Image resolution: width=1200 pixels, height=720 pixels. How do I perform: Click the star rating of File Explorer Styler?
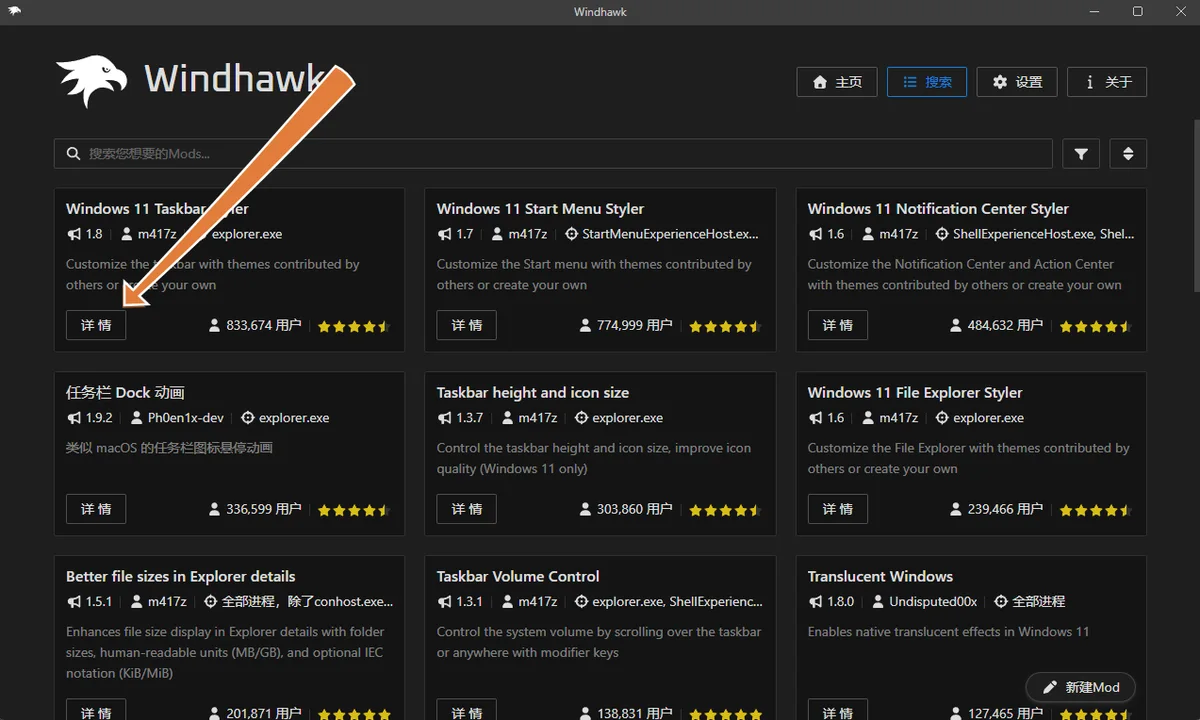tap(1096, 510)
